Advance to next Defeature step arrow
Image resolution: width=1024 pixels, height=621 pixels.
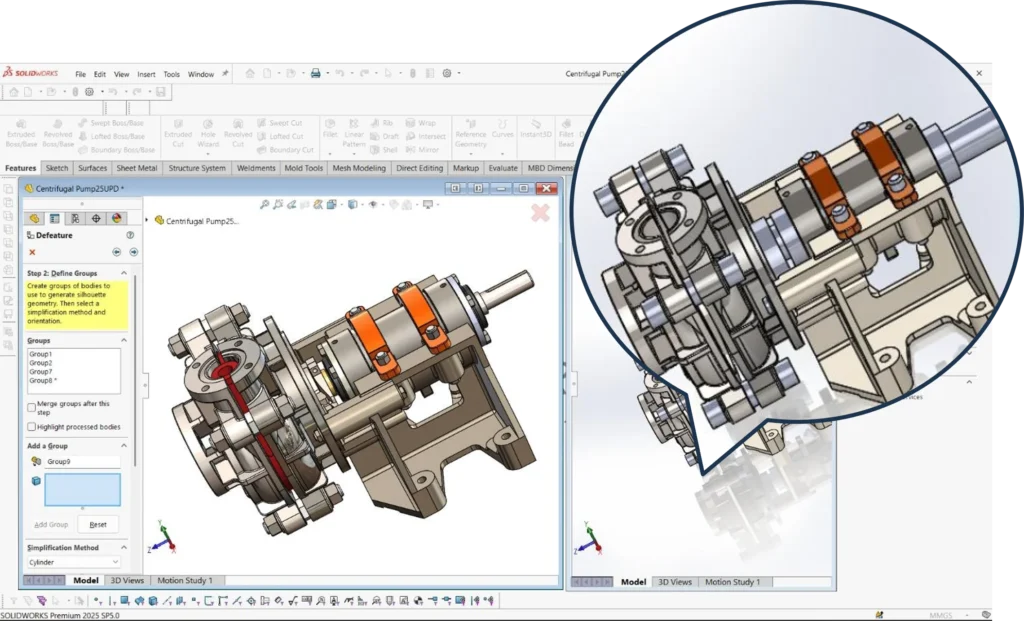click(x=133, y=252)
